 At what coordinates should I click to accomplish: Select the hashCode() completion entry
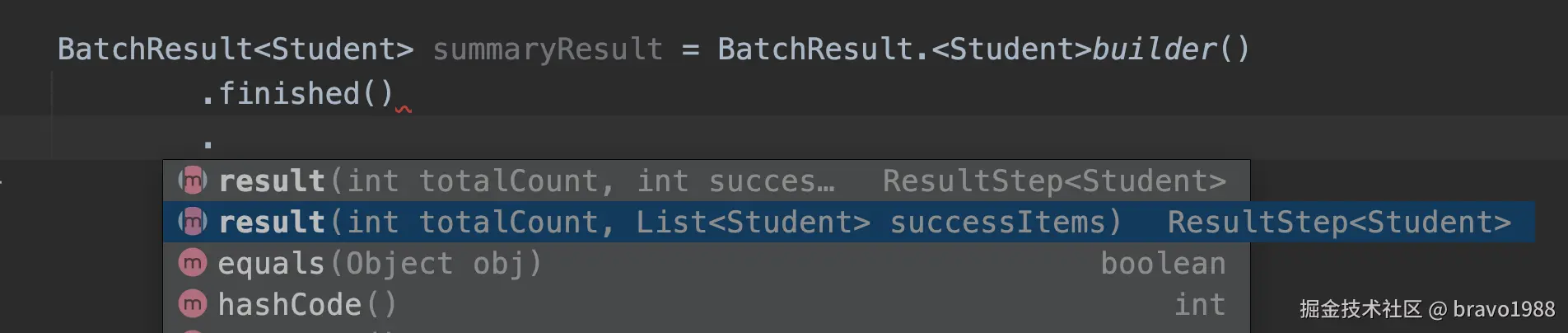point(306,304)
